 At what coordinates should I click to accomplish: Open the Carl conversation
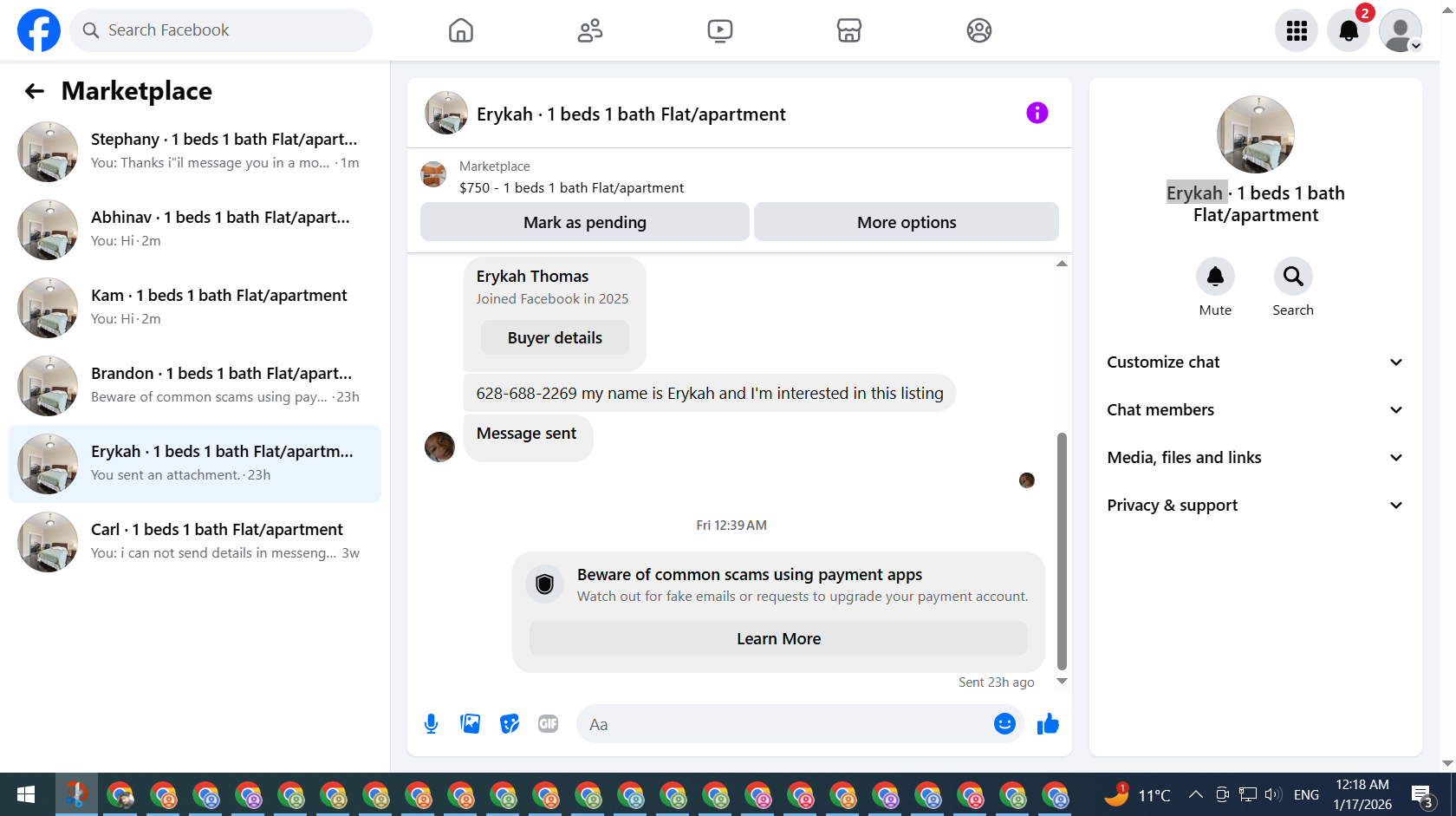click(195, 542)
